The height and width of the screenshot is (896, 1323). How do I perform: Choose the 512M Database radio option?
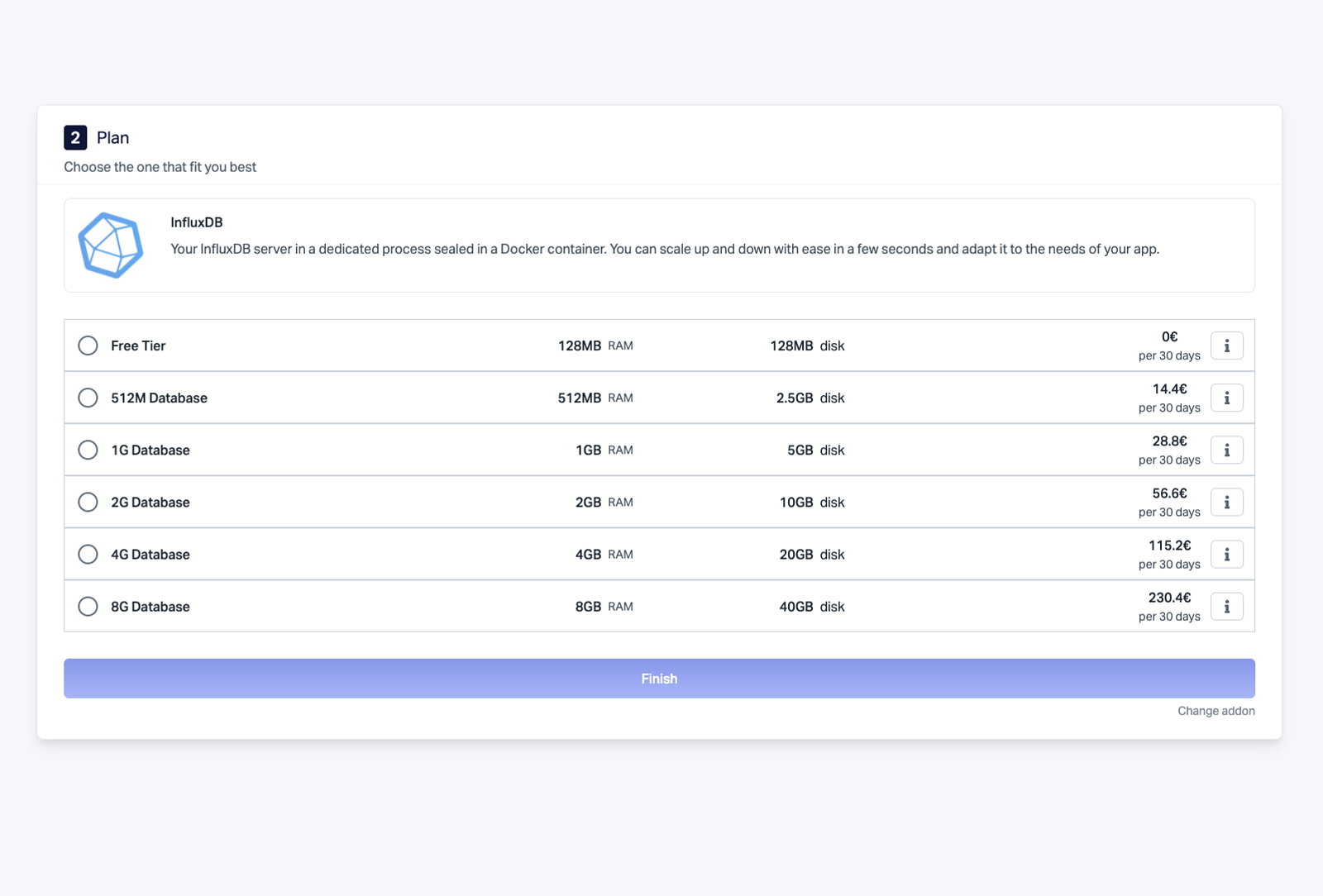point(88,398)
